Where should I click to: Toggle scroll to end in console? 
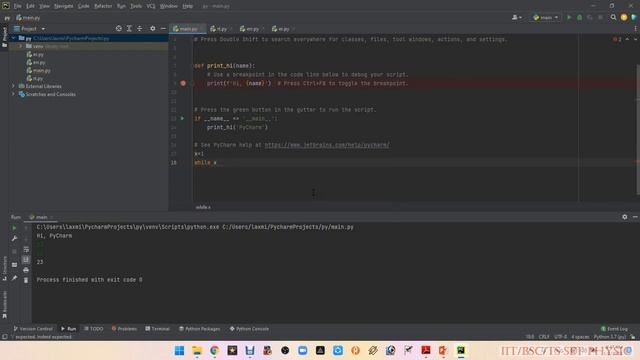pyautogui.click(x=26, y=260)
